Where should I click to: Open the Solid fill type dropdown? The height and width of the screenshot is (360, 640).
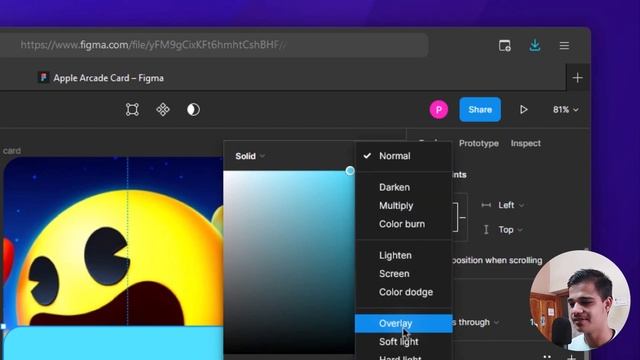(250, 156)
